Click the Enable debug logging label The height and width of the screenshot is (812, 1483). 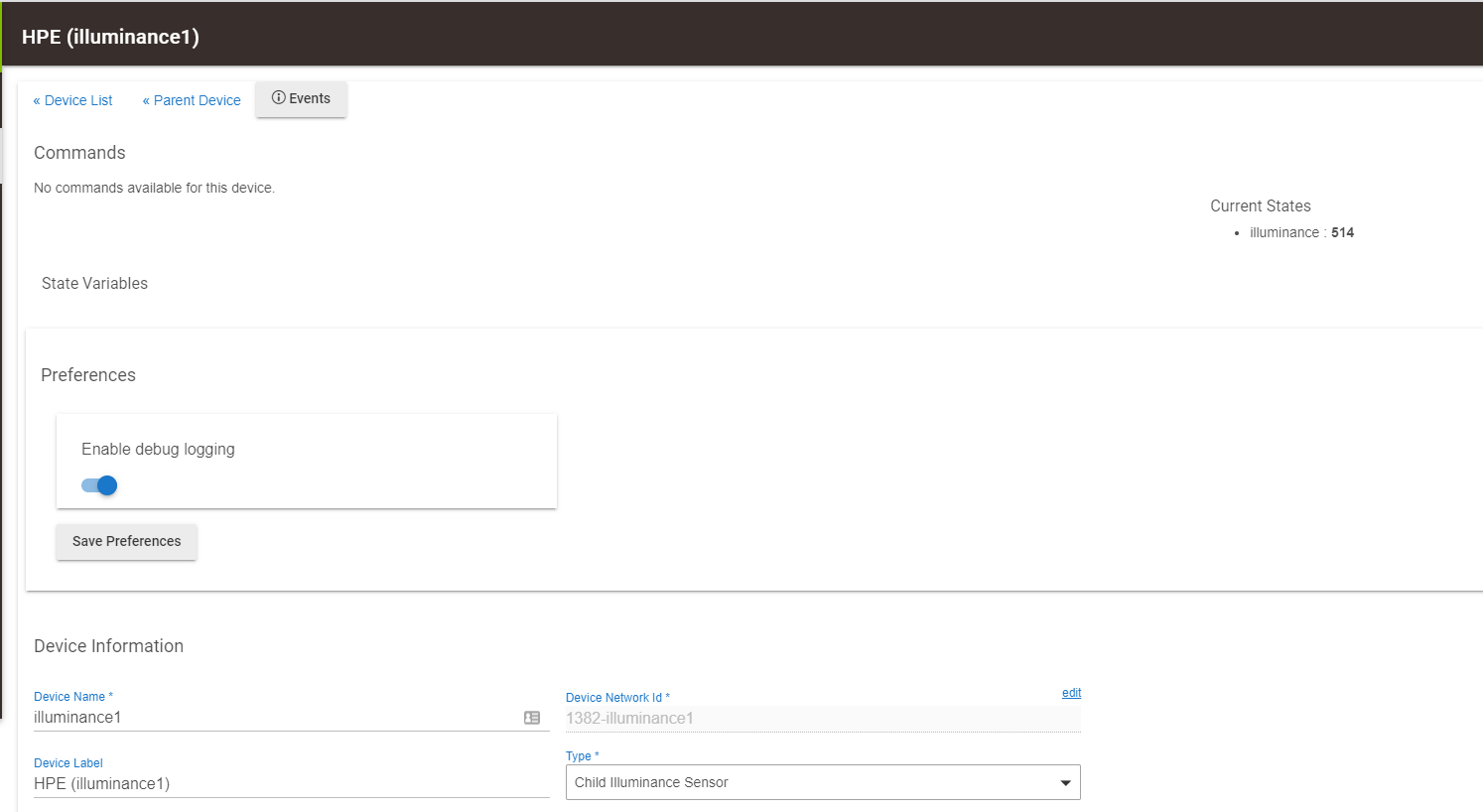(158, 450)
